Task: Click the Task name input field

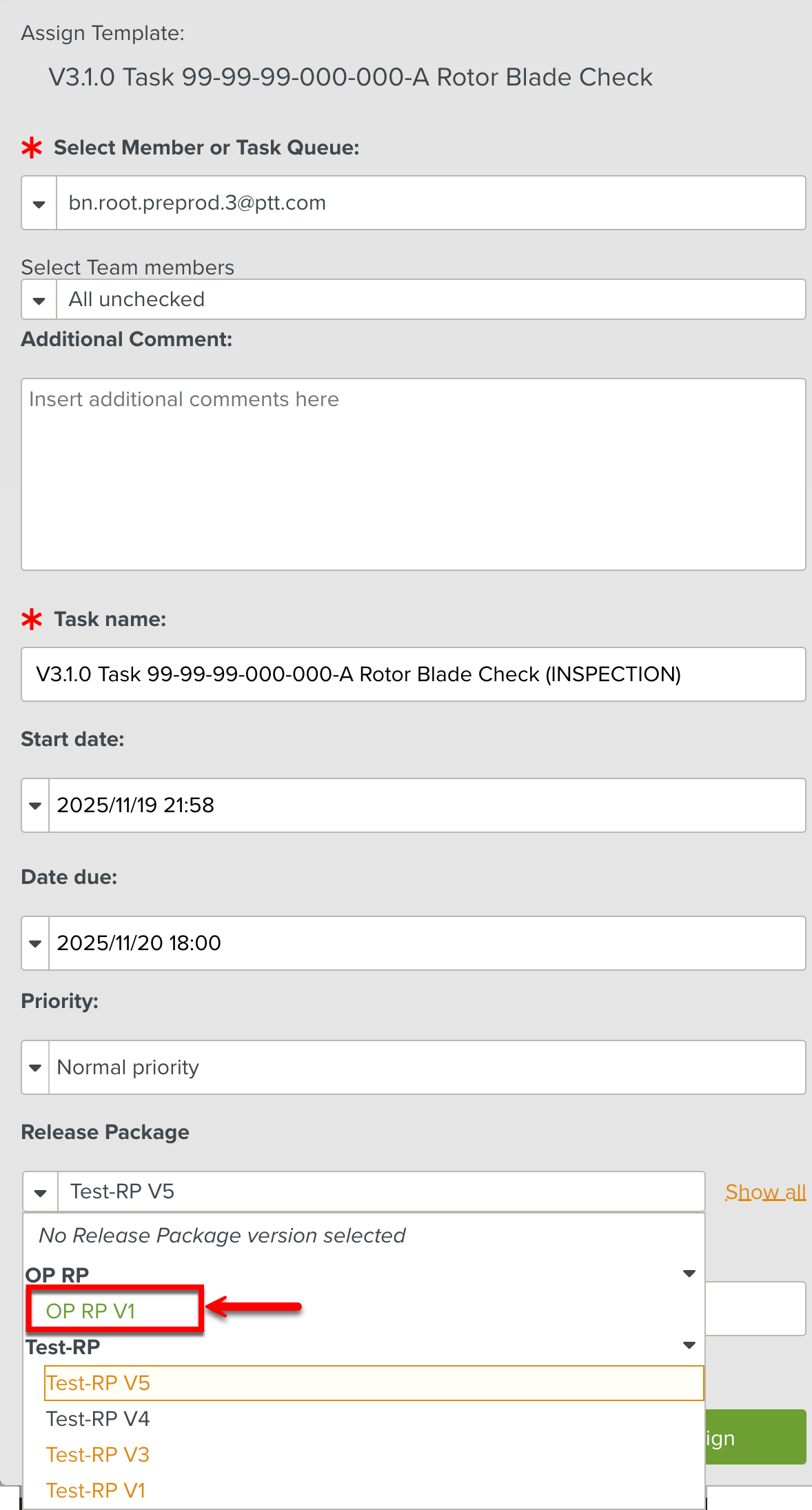Action: (x=413, y=674)
